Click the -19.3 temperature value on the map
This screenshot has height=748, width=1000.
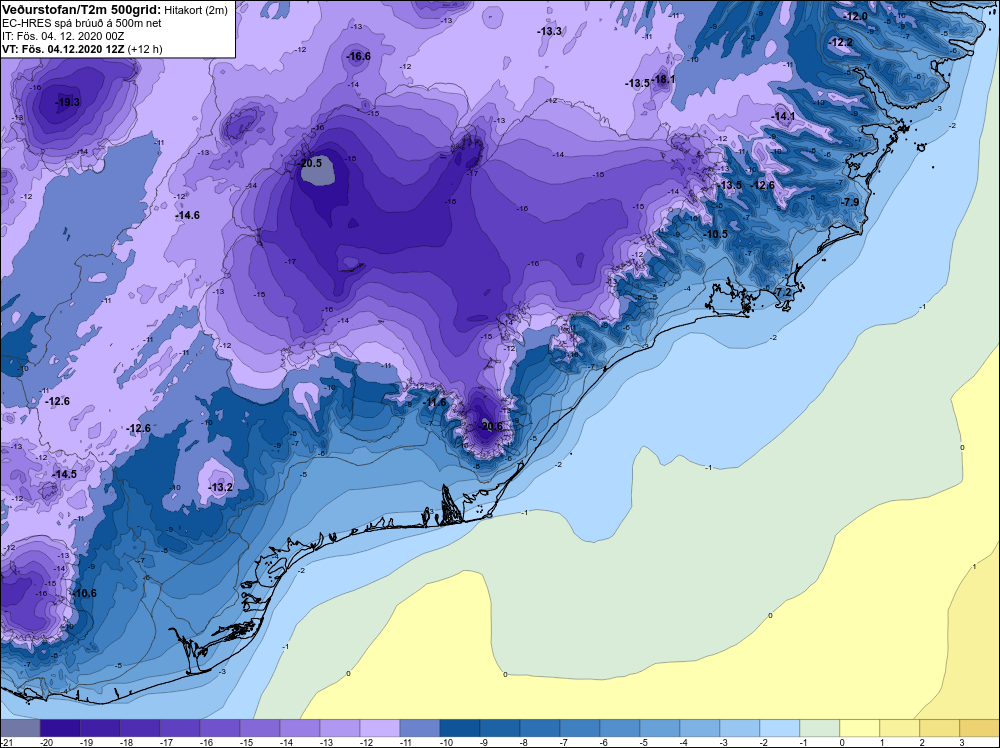[68, 102]
